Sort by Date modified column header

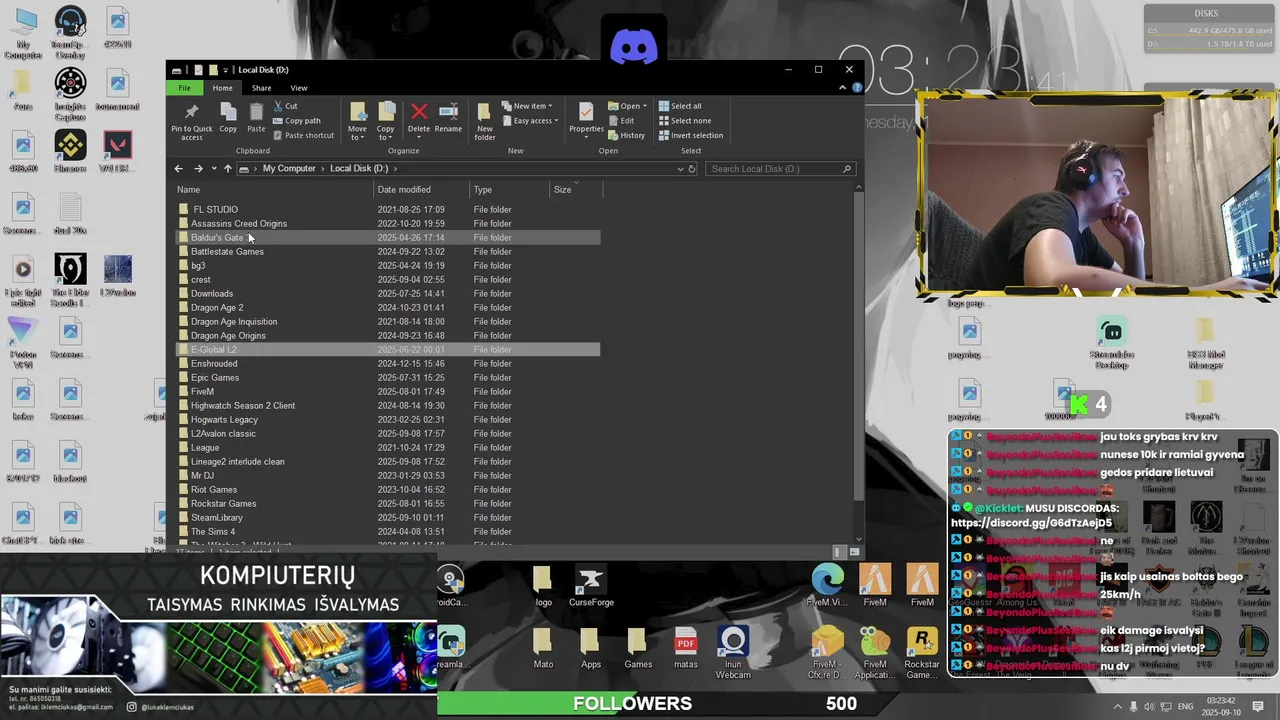[422, 190]
